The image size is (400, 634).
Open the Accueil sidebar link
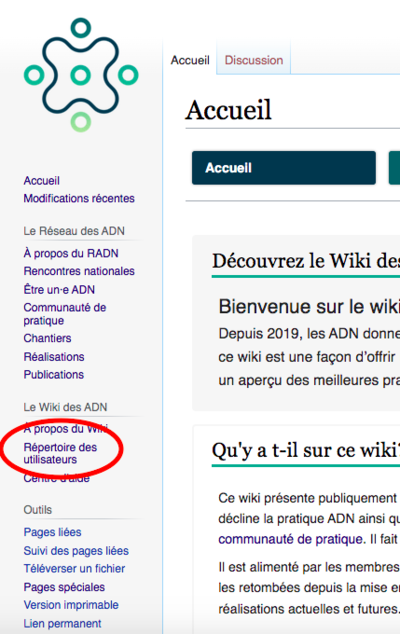coord(42,181)
